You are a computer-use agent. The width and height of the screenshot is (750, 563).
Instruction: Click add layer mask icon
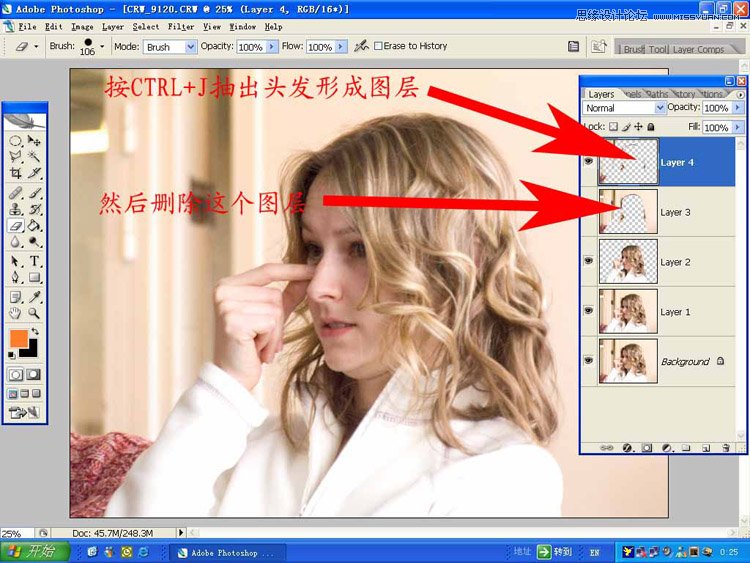647,448
